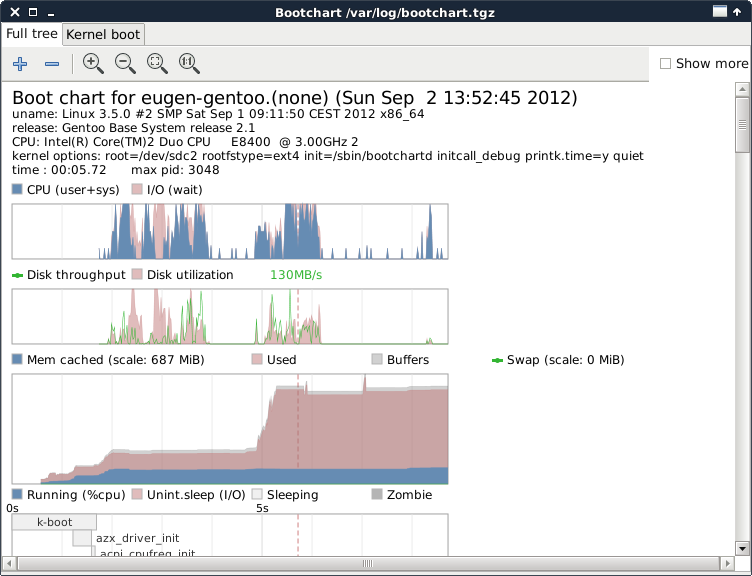Click the 0s time axis label

(12, 508)
